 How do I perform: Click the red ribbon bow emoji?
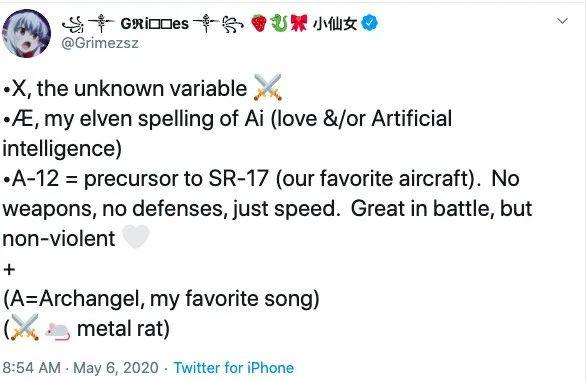(299, 23)
